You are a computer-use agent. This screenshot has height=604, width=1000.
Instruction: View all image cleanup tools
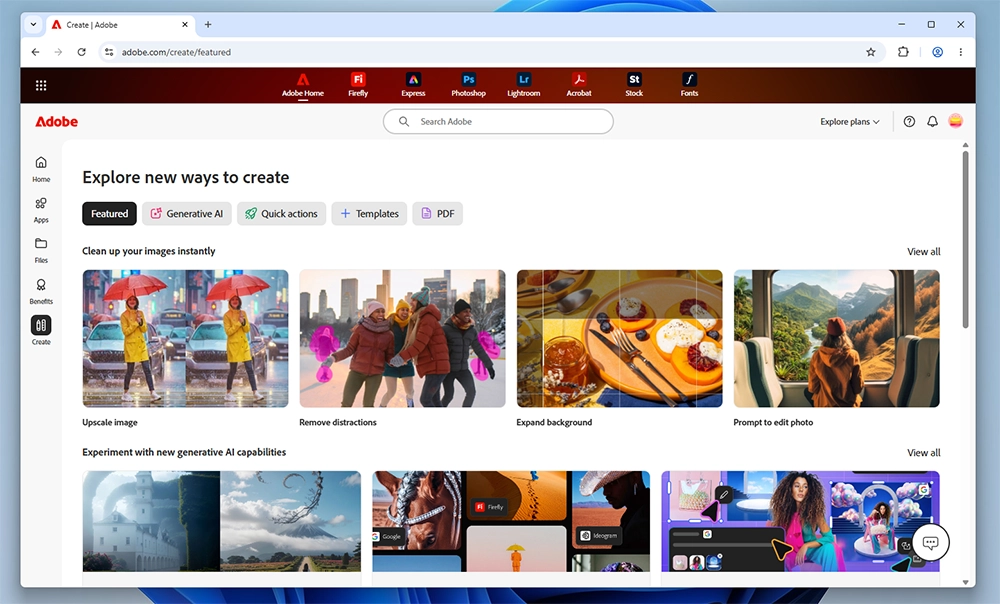(x=923, y=251)
